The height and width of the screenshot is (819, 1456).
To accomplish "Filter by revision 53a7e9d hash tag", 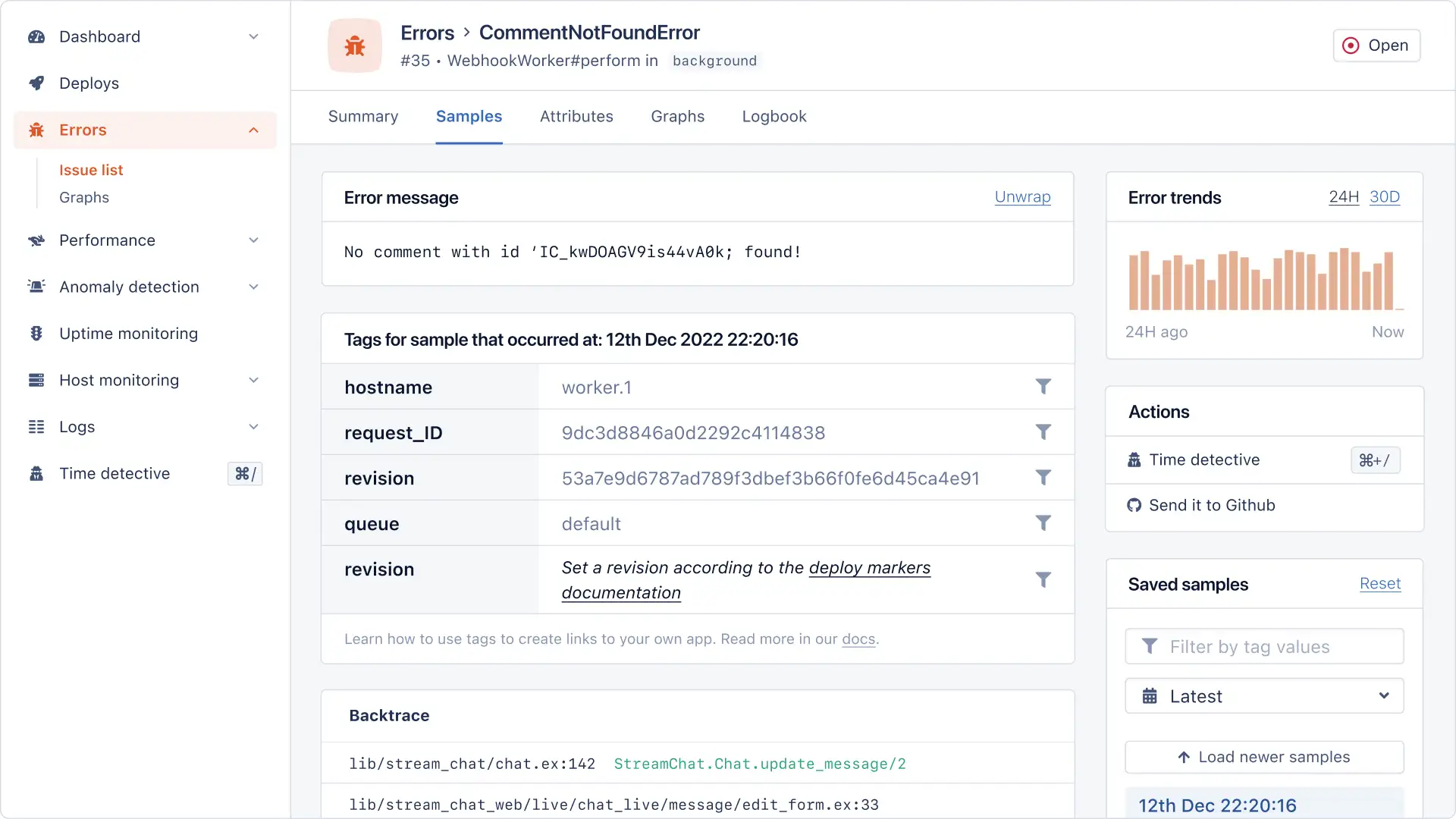I will pos(1043,478).
